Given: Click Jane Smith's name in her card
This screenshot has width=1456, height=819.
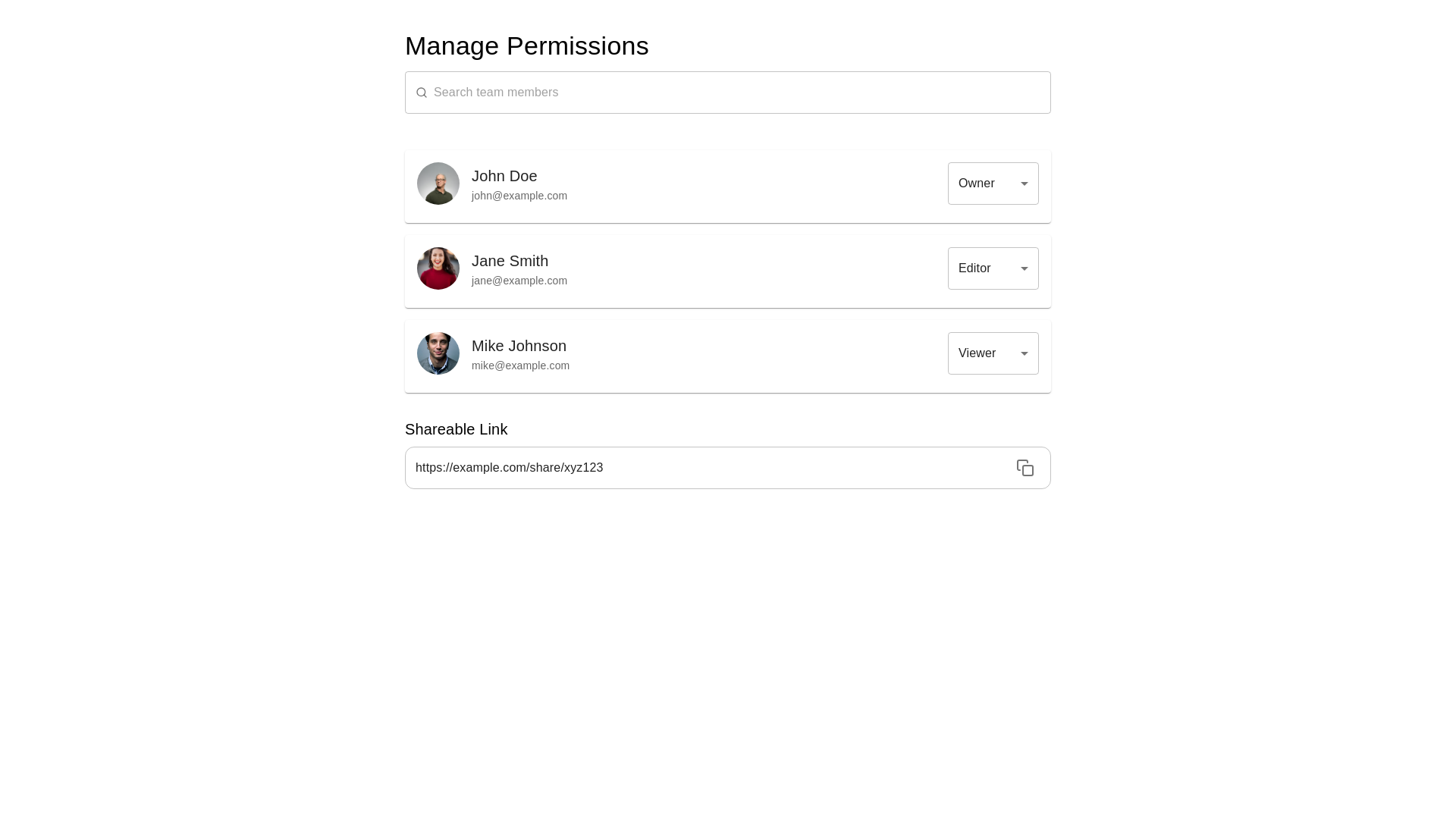Looking at the screenshot, I should coord(510,261).
